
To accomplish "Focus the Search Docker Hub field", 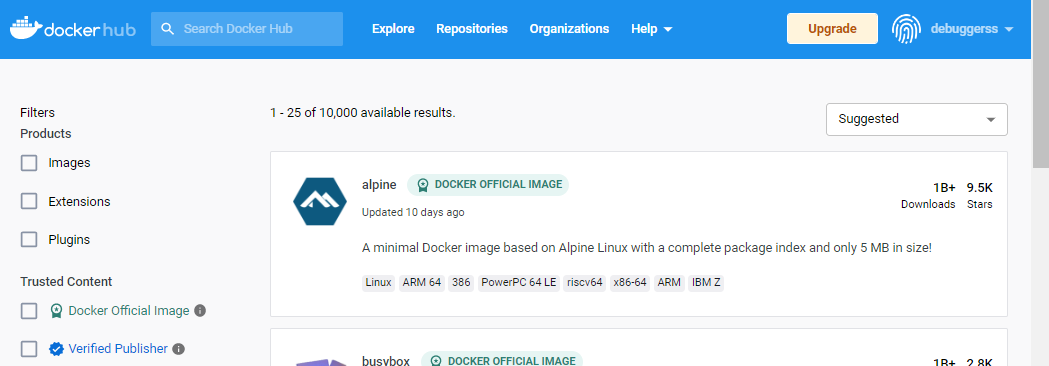I will [x=247, y=29].
